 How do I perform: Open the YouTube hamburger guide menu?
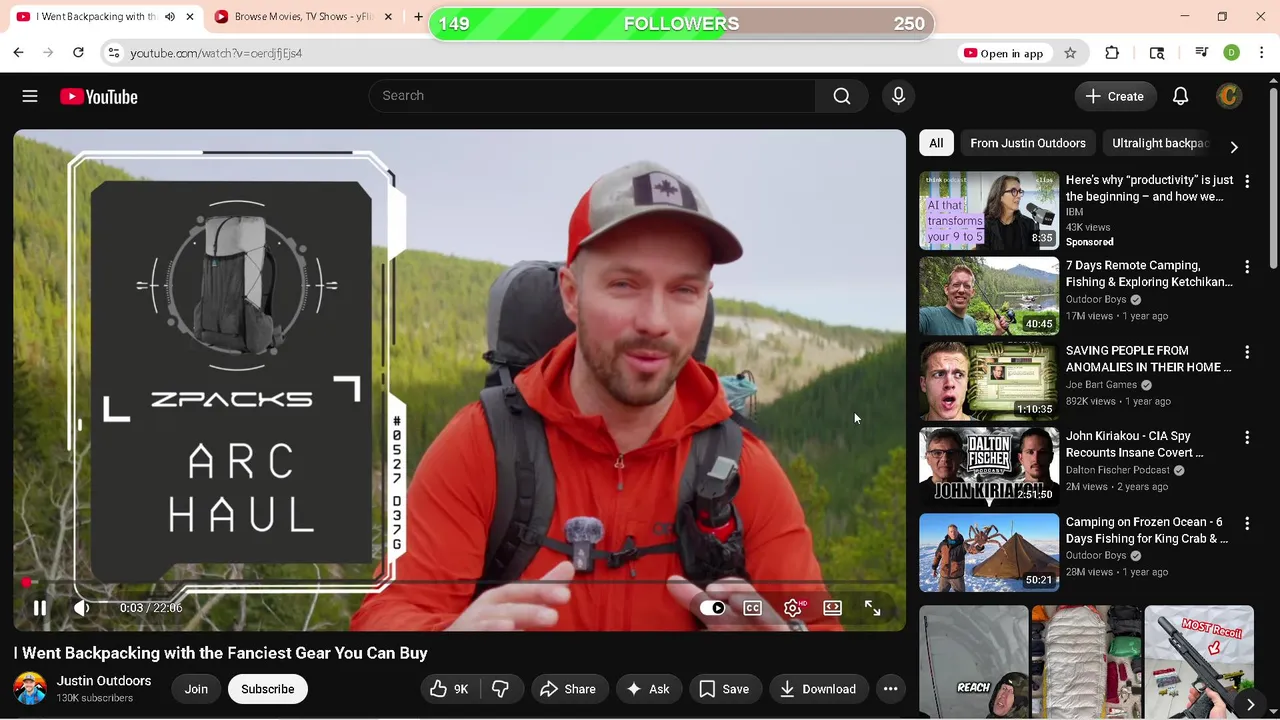tap(30, 96)
